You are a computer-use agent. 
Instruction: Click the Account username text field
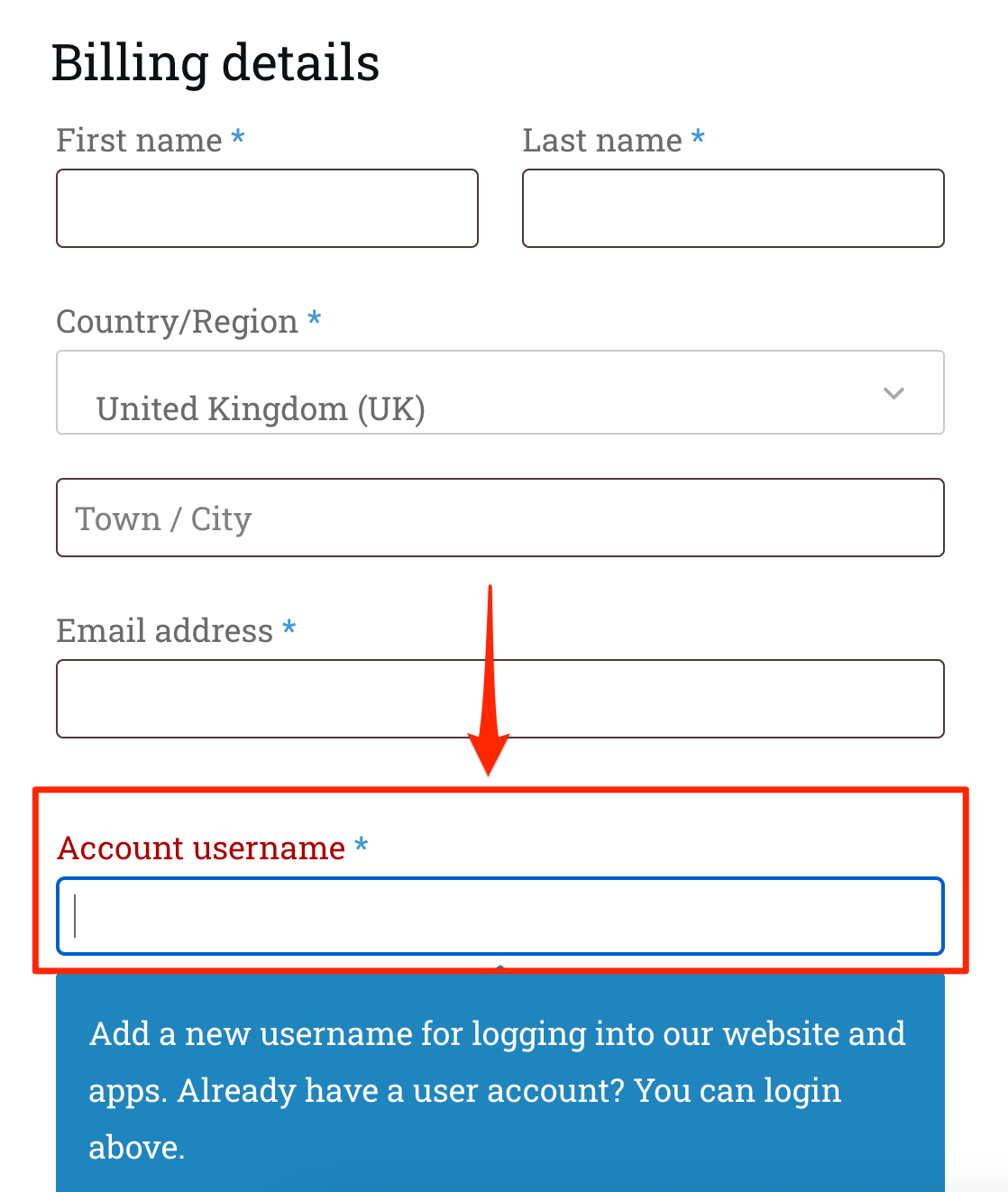point(499,916)
